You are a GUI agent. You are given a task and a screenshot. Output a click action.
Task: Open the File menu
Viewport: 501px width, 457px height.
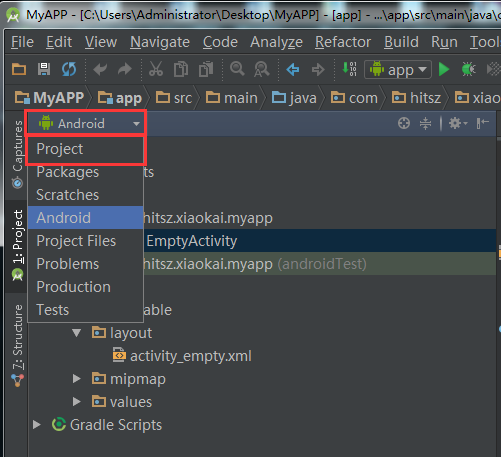(22, 42)
